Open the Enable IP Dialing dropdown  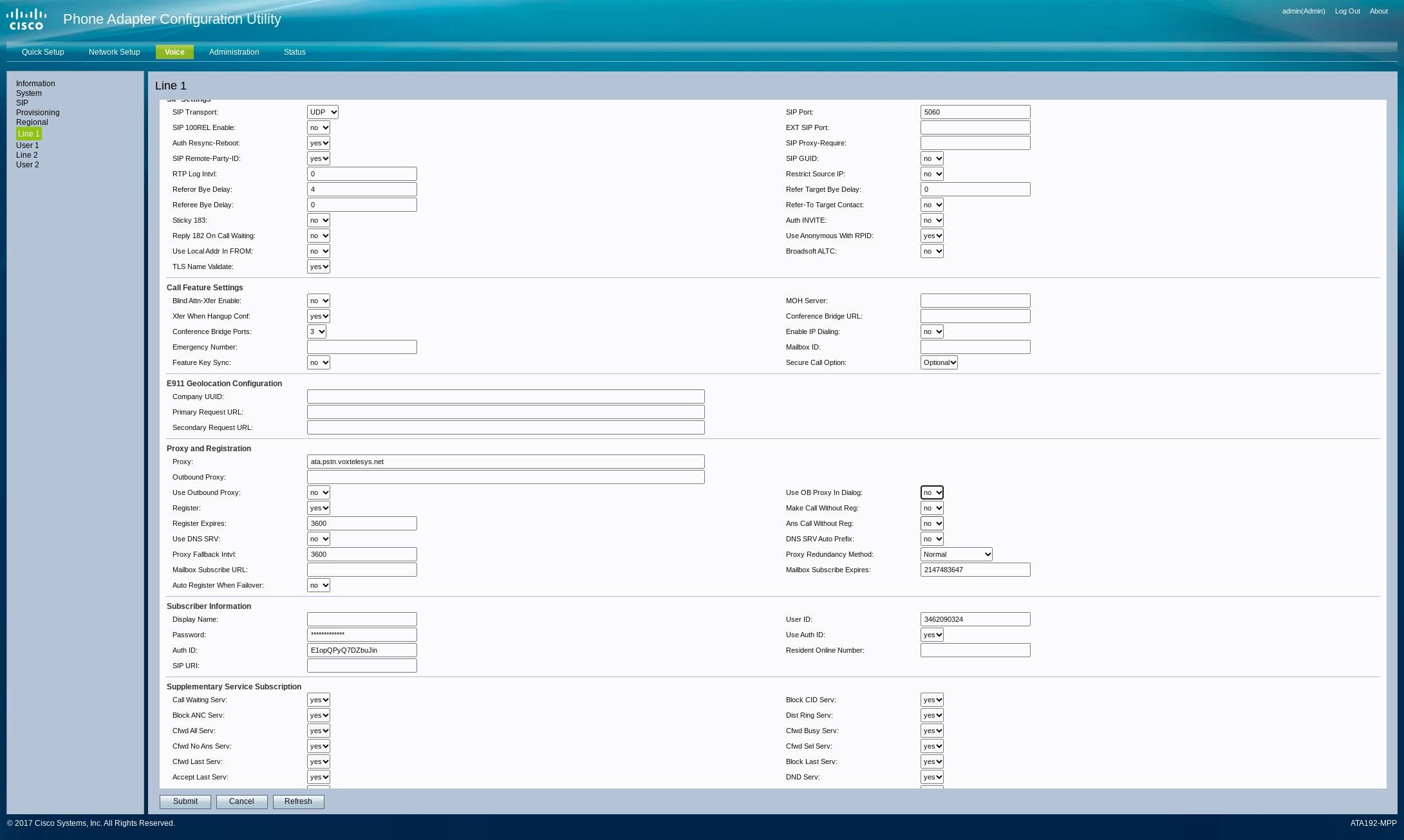pyautogui.click(x=932, y=331)
